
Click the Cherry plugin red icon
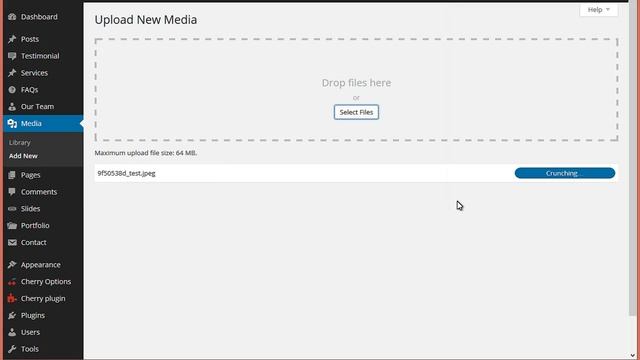pos(12,298)
